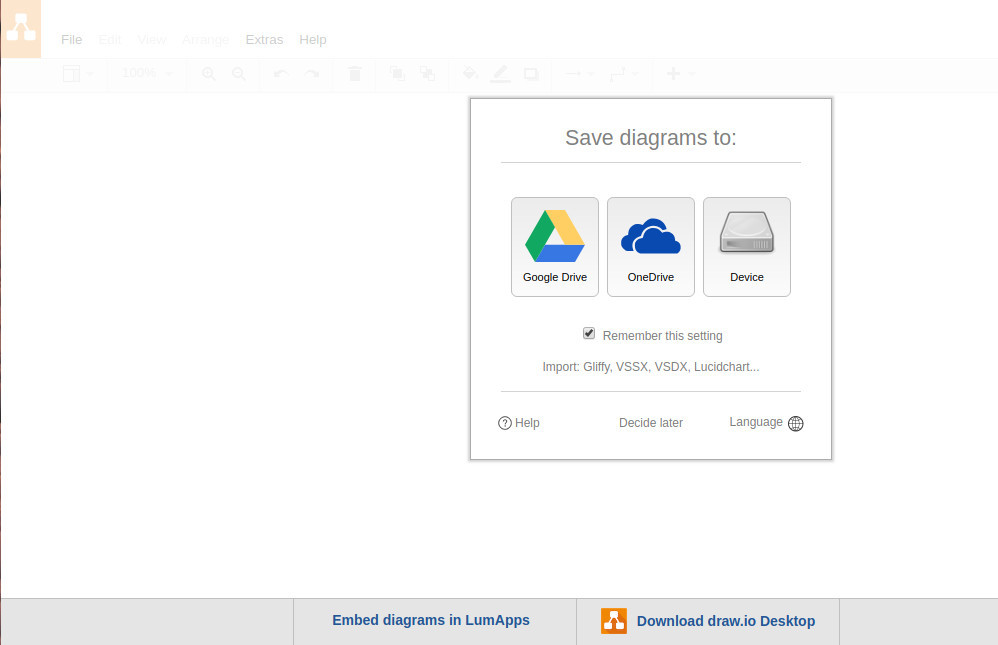Viewport: 998px width, 645px height.
Task: Choose Google Drive as the save location
Action: 554,246
